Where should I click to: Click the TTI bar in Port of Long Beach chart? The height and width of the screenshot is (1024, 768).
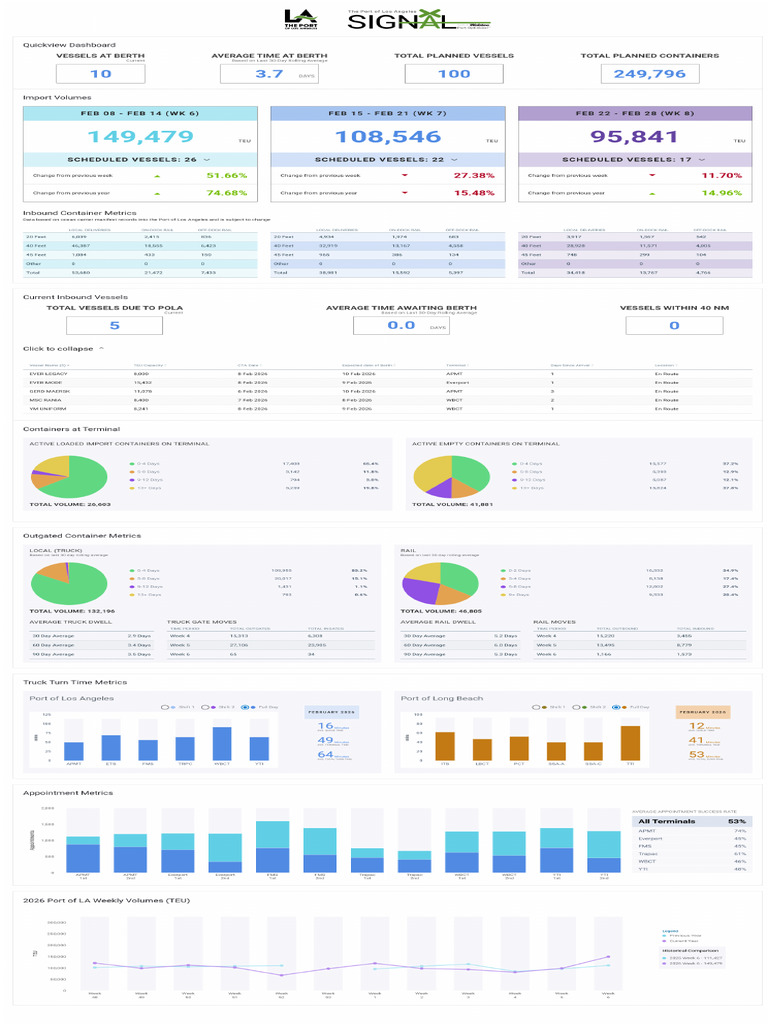630,743
